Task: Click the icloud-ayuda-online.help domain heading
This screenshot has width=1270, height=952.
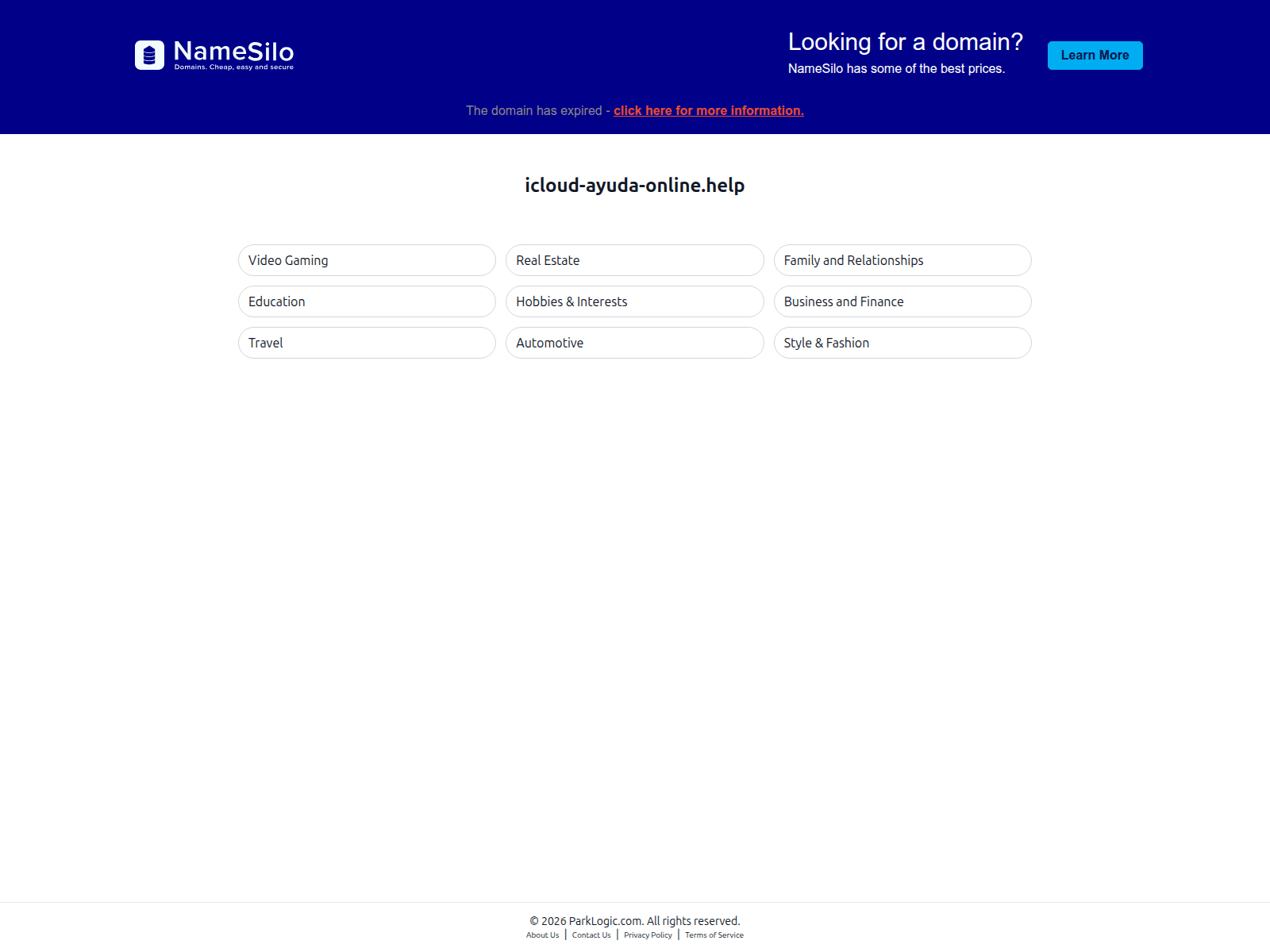Action: (635, 186)
